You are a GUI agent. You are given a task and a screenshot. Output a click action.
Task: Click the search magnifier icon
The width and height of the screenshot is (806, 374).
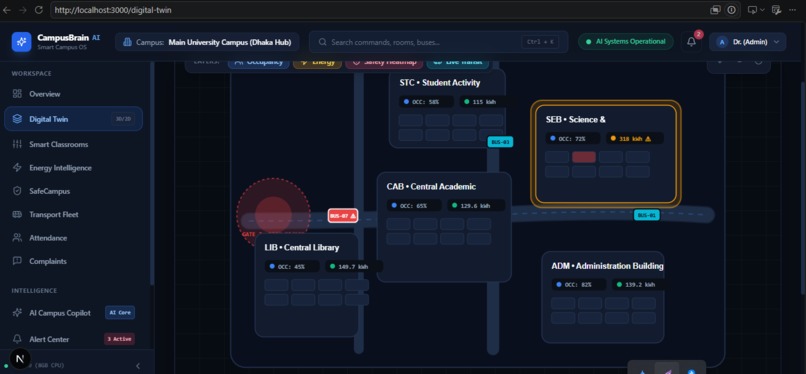323,42
